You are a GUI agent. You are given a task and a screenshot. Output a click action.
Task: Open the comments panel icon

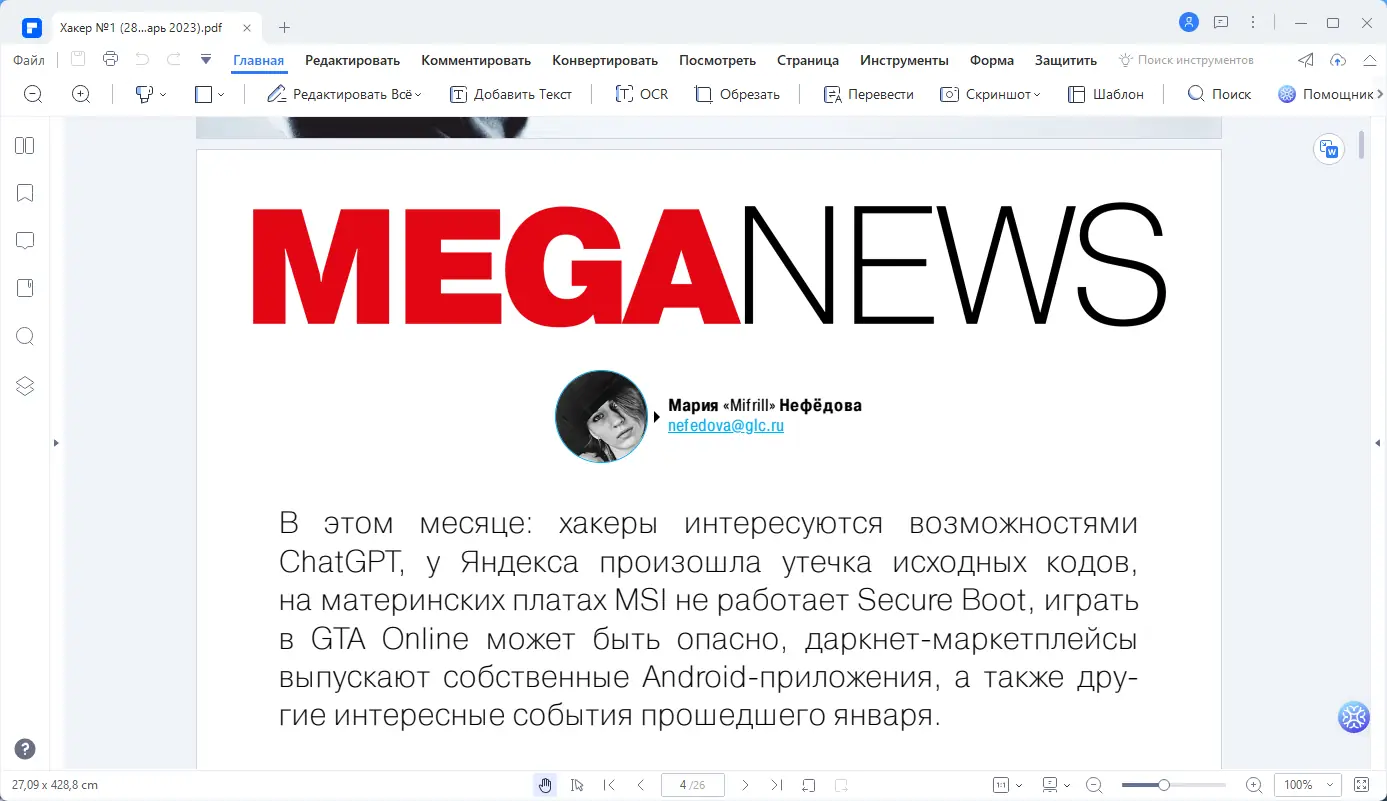[x=24, y=240]
